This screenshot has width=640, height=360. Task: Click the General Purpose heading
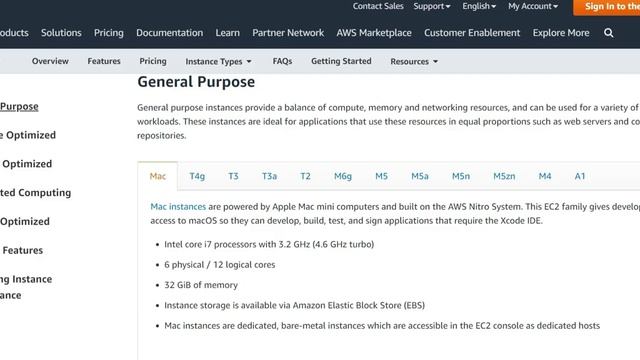196,82
